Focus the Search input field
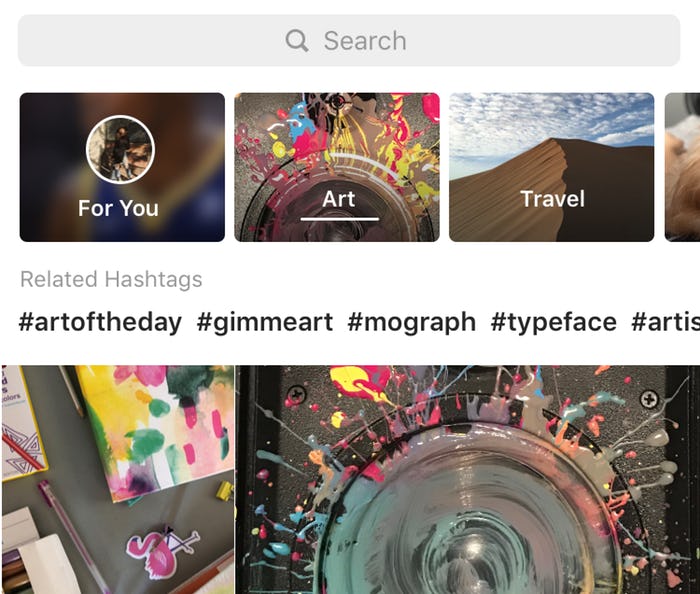The width and height of the screenshot is (700, 594). (349, 41)
